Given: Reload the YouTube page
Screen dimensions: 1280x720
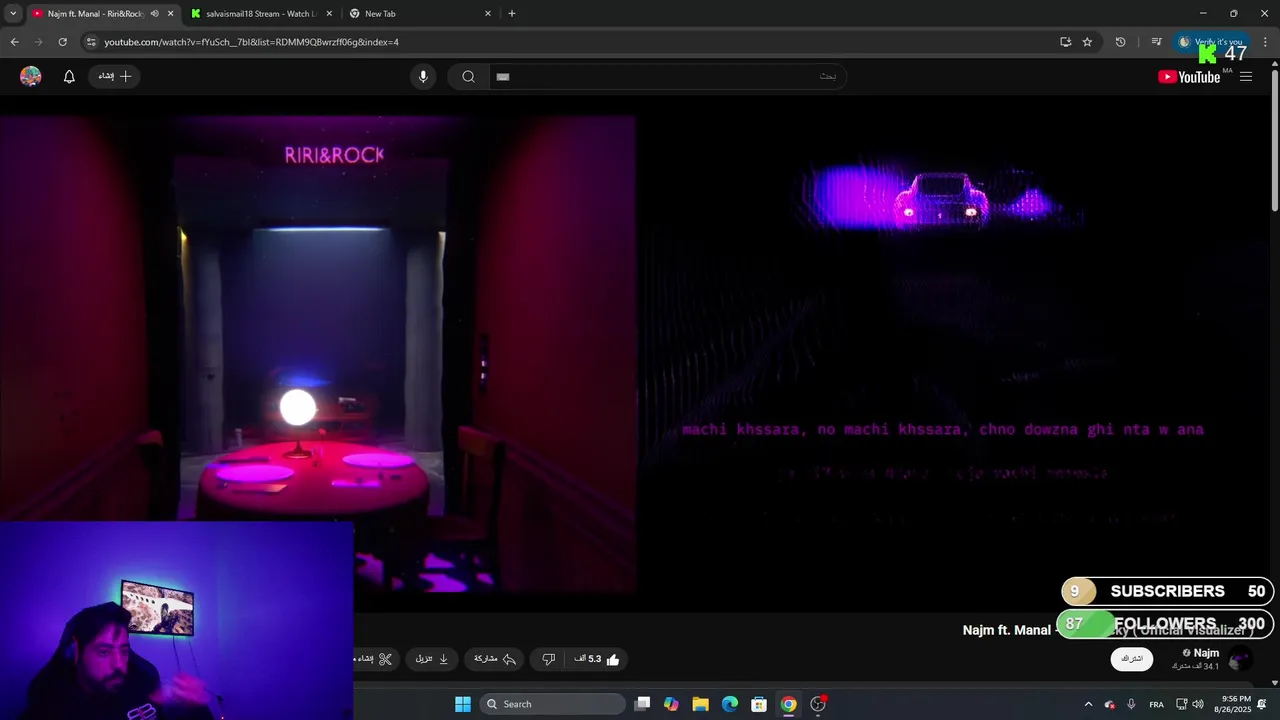Looking at the screenshot, I should coord(62,42).
